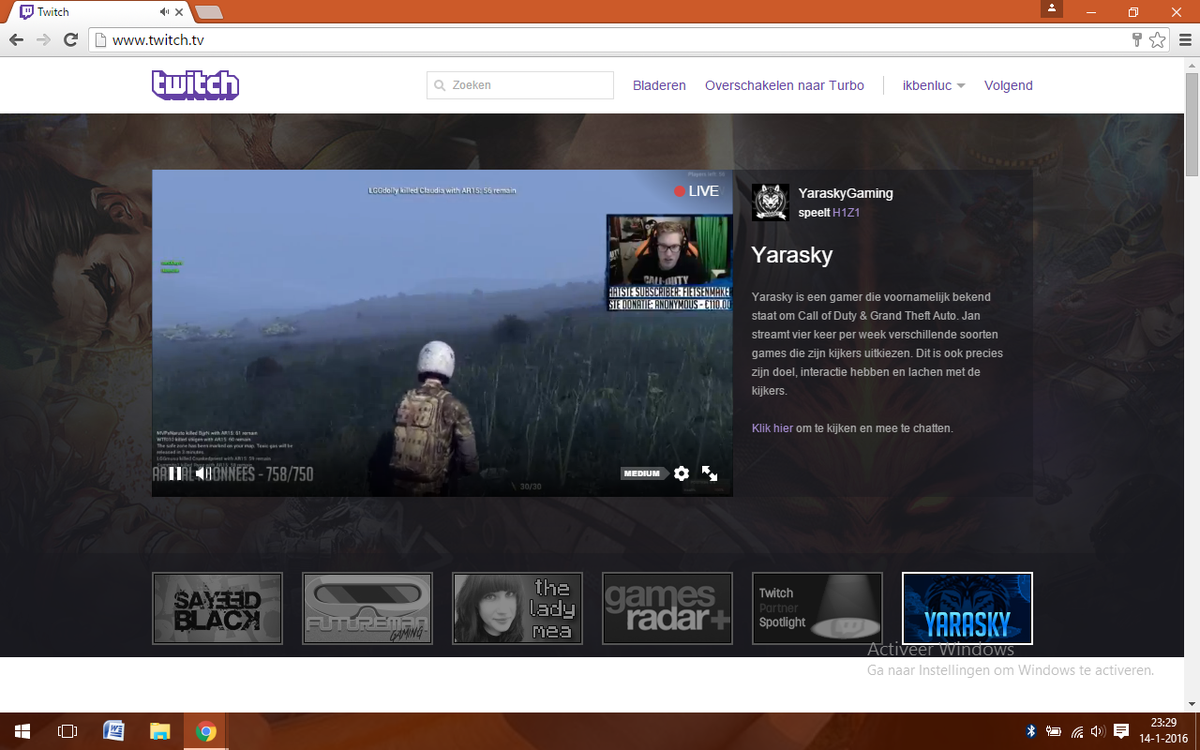Open the YaraskyGaming channel name link
1200x750 pixels.
click(846, 193)
